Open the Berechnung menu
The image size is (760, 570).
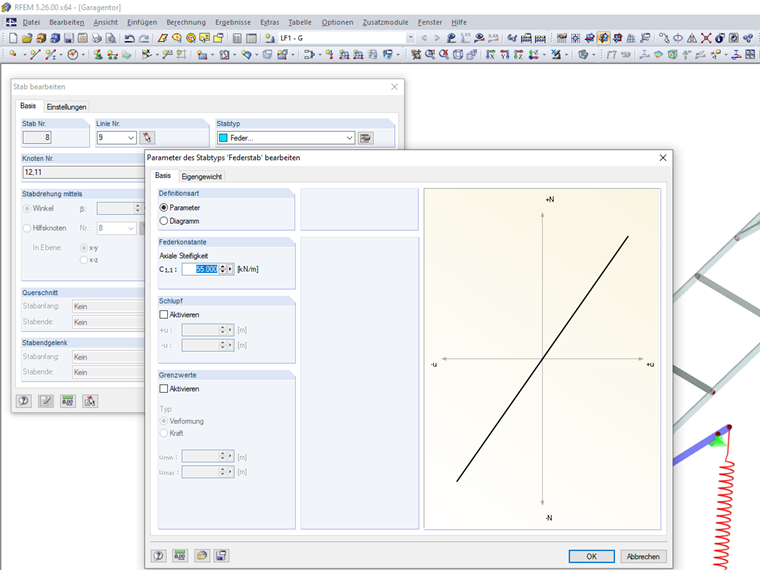186,22
